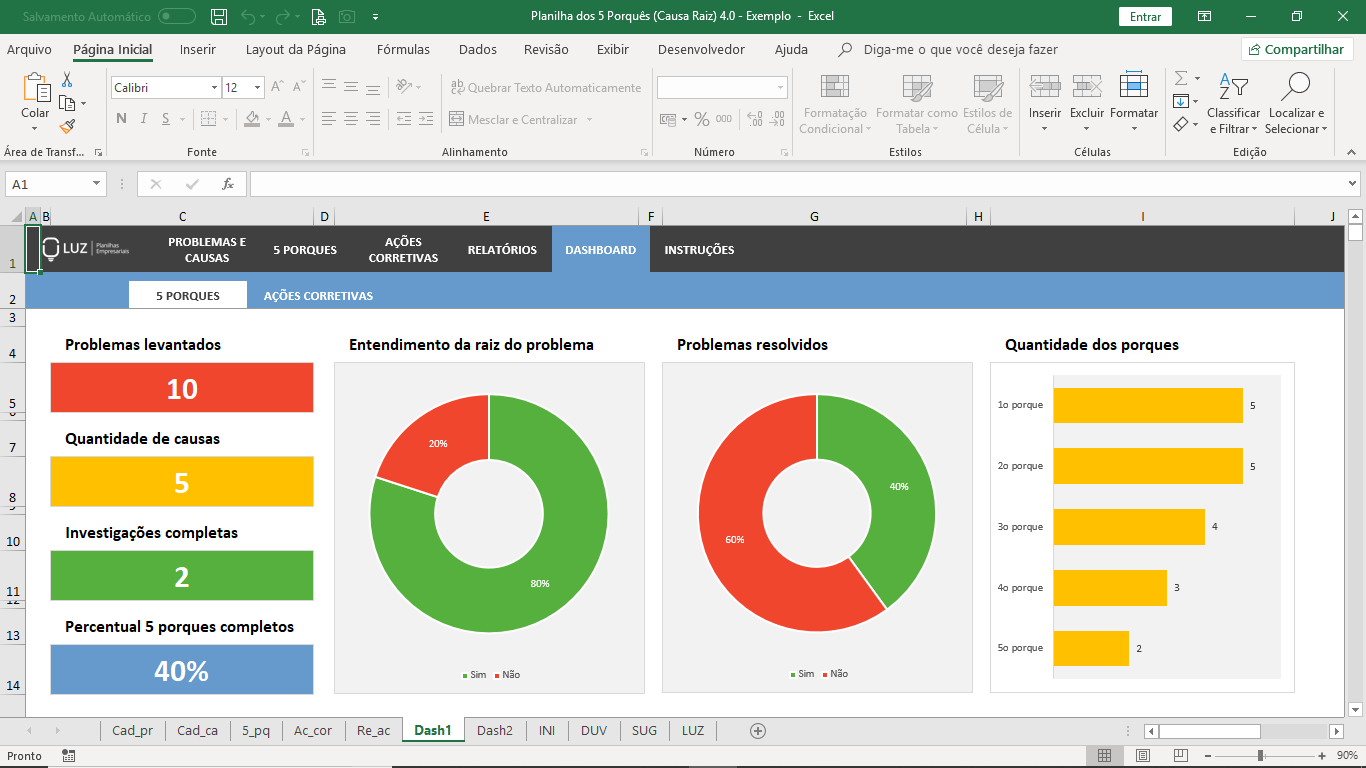Click the Localizar e Selecionar magnifier
Viewport: 1366px width, 768px height.
pos(1296,86)
